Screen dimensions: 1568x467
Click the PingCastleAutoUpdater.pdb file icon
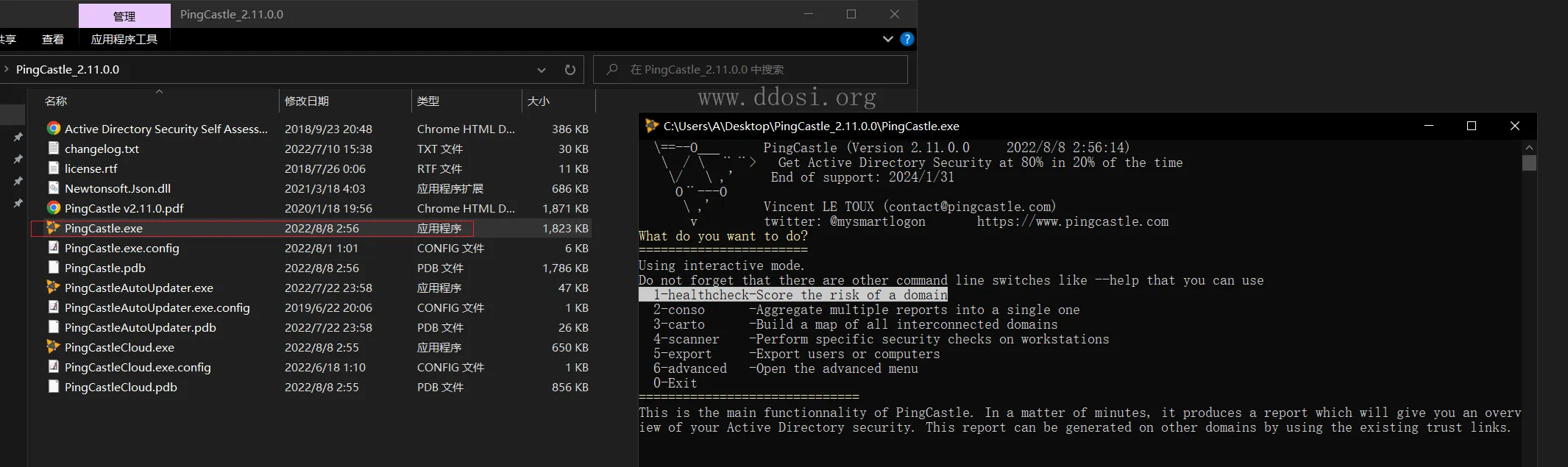54,327
